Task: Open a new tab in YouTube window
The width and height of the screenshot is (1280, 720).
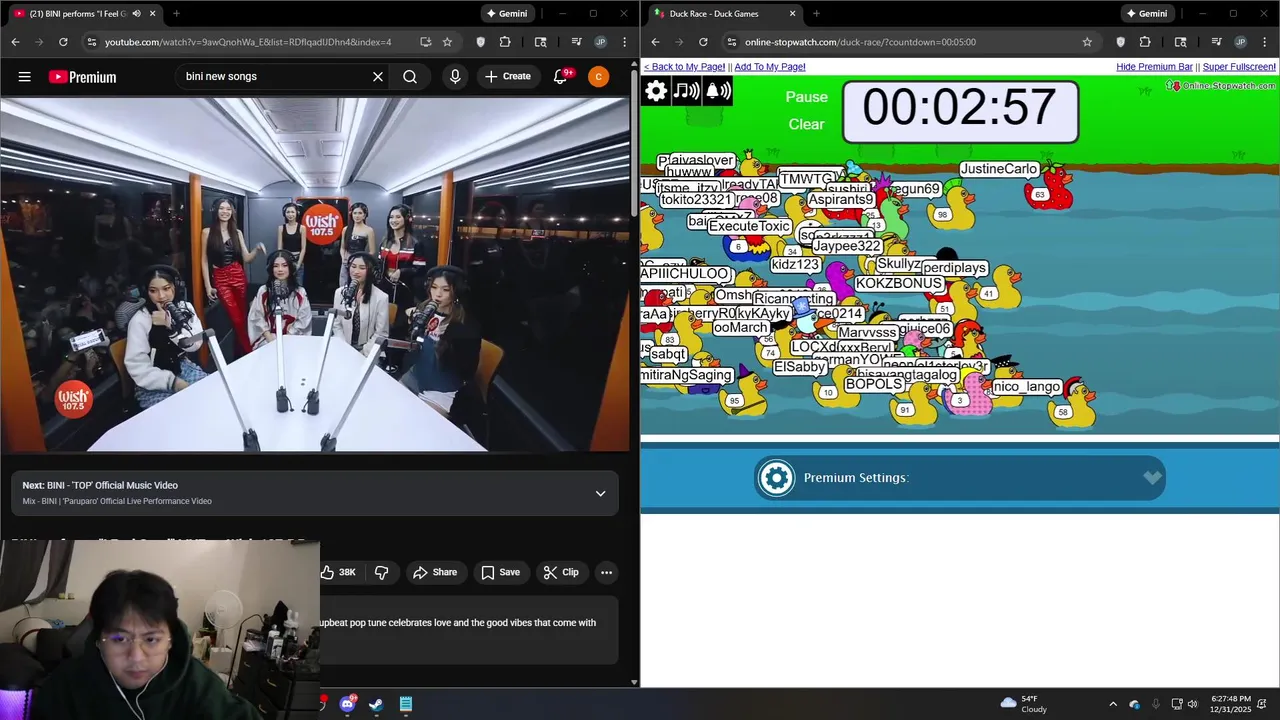Action: point(176,14)
